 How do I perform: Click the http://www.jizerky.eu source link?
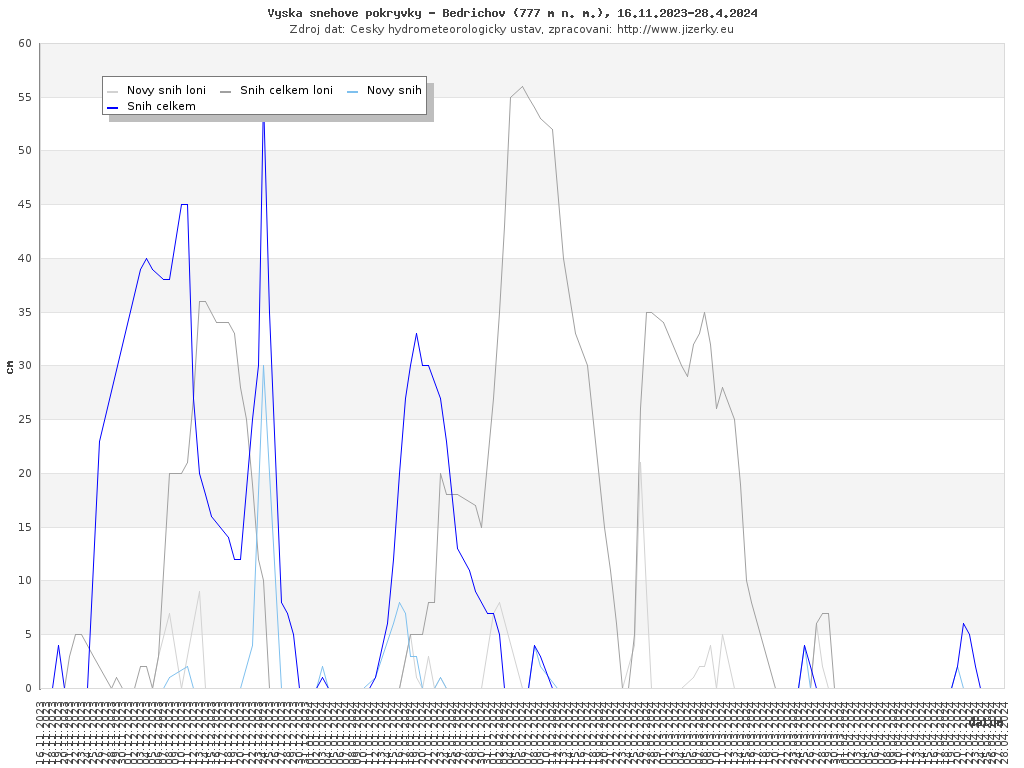(675, 29)
